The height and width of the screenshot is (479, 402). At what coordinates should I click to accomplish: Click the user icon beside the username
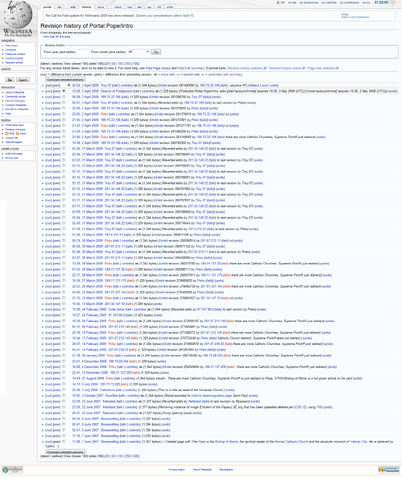[278, 2]
